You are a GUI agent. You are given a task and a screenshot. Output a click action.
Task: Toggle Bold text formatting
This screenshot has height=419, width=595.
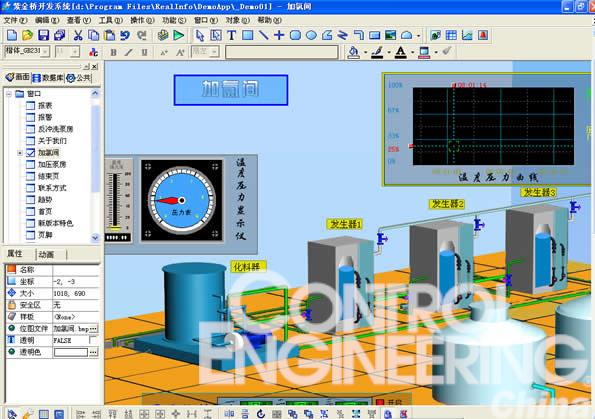point(113,52)
